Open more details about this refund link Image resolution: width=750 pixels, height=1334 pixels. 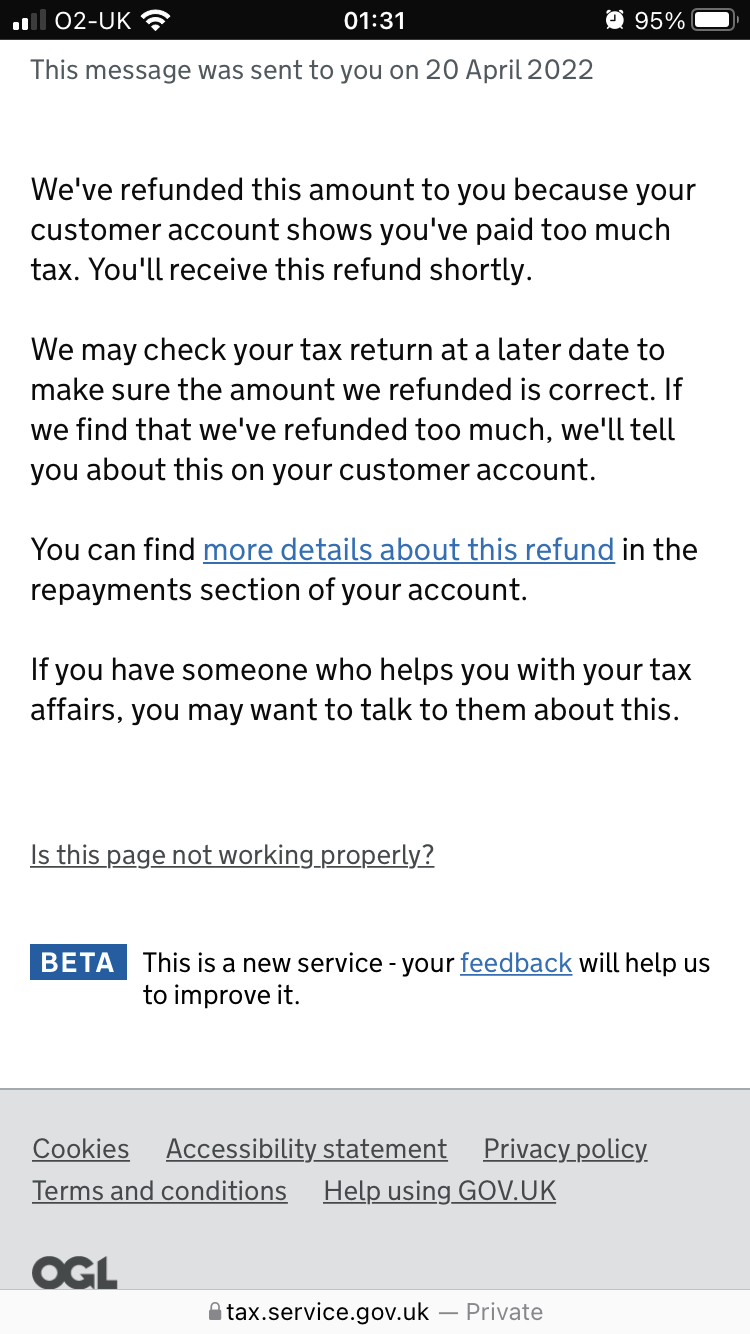(x=409, y=549)
